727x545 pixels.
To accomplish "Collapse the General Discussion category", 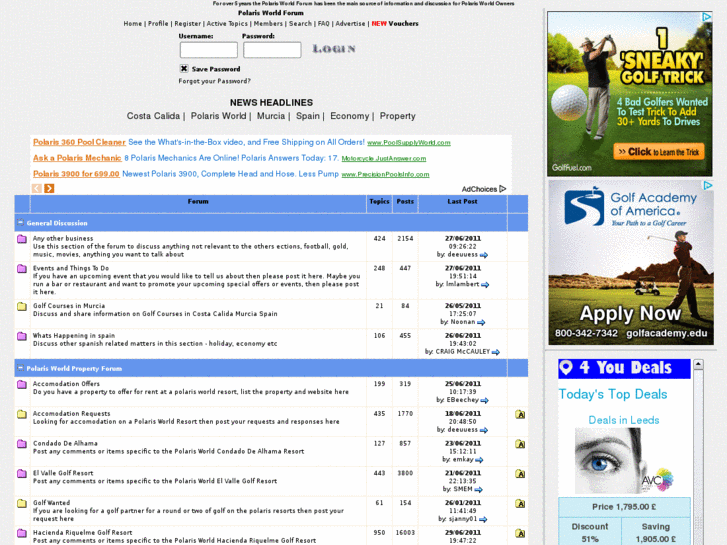I will pyautogui.click(x=20, y=223).
